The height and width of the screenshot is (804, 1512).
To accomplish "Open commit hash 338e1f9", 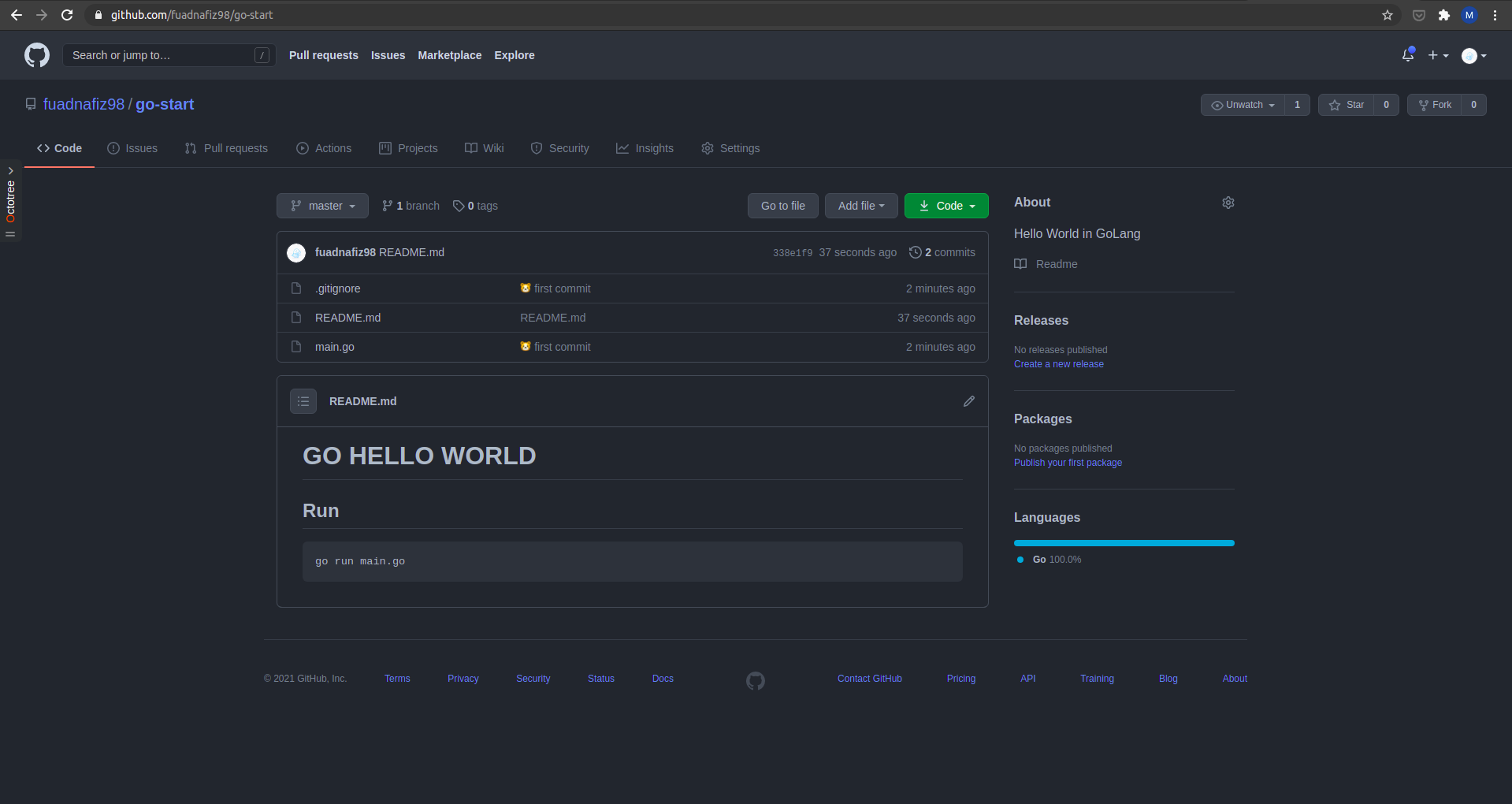I will 793,253.
